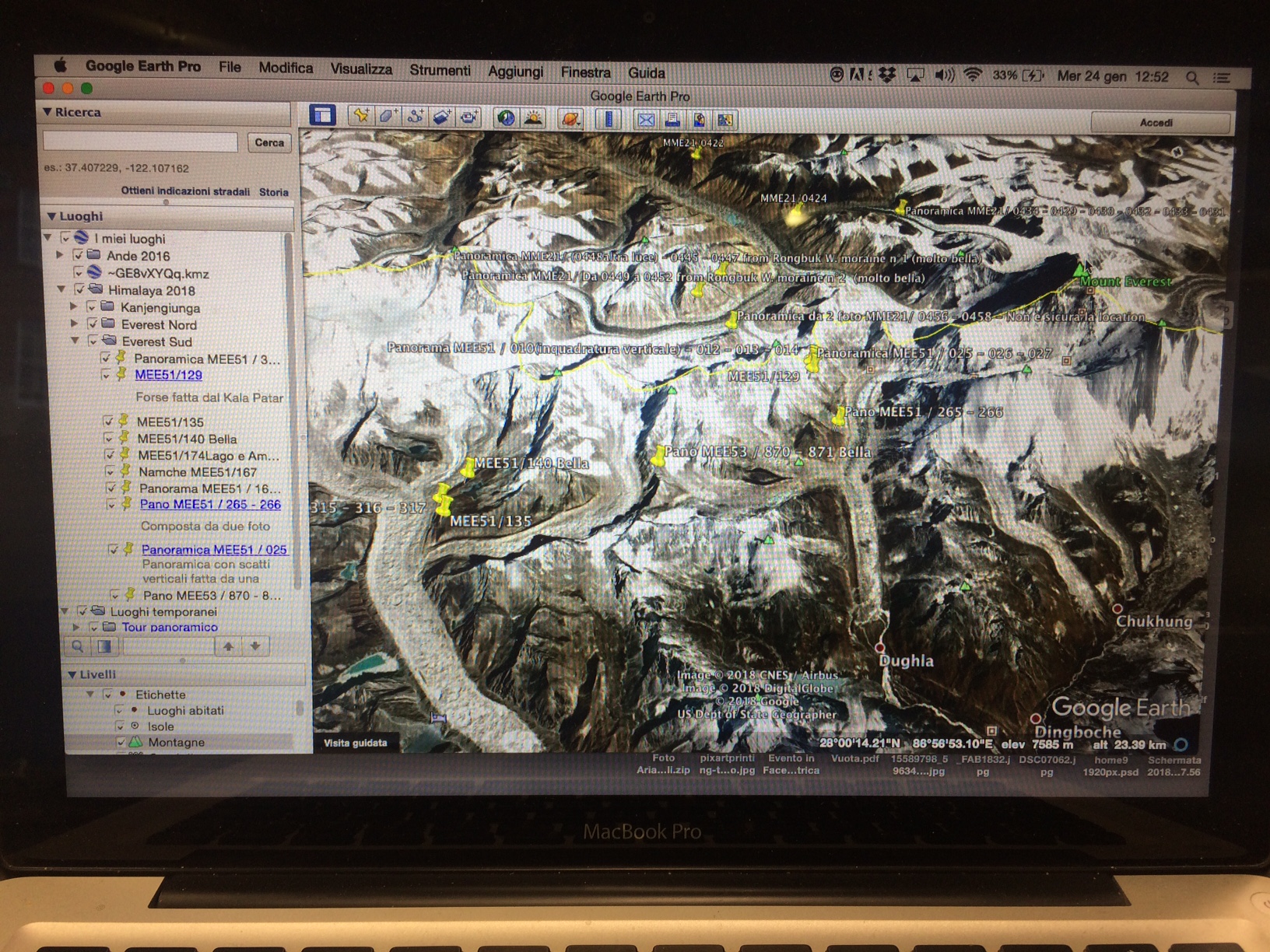This screenshot has width=1270, height=952.
Task: Click the Mount Everest green peak marker
Action: pos(1079,271)
